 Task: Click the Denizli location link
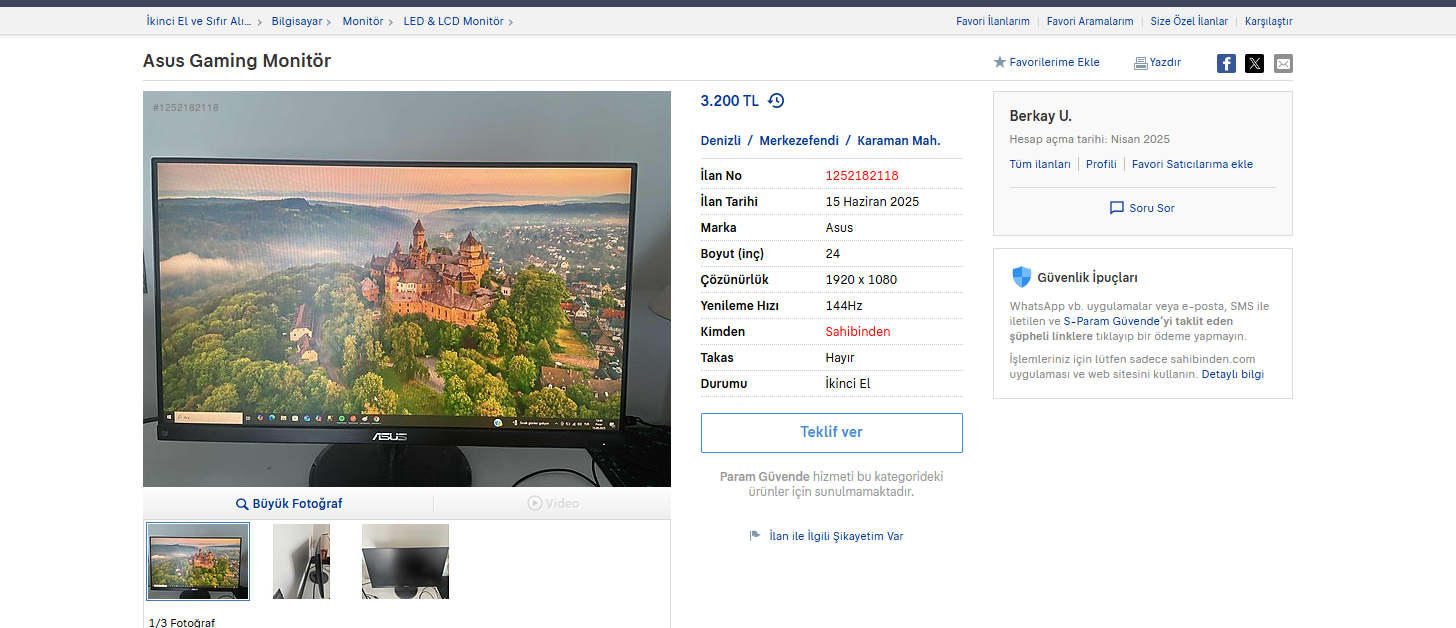point(721,141)
